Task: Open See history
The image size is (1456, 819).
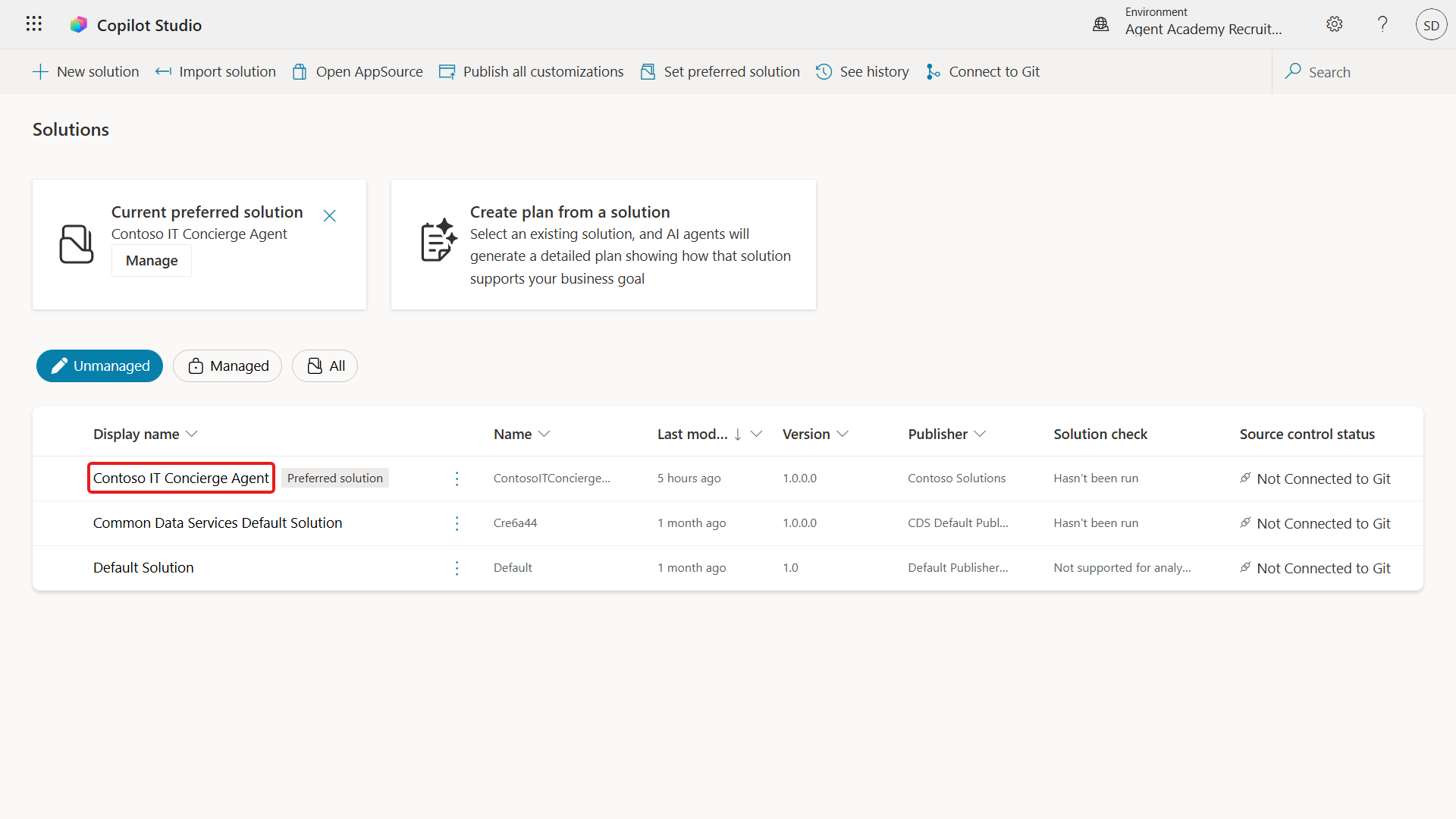Action: click(x=862, y=71)
